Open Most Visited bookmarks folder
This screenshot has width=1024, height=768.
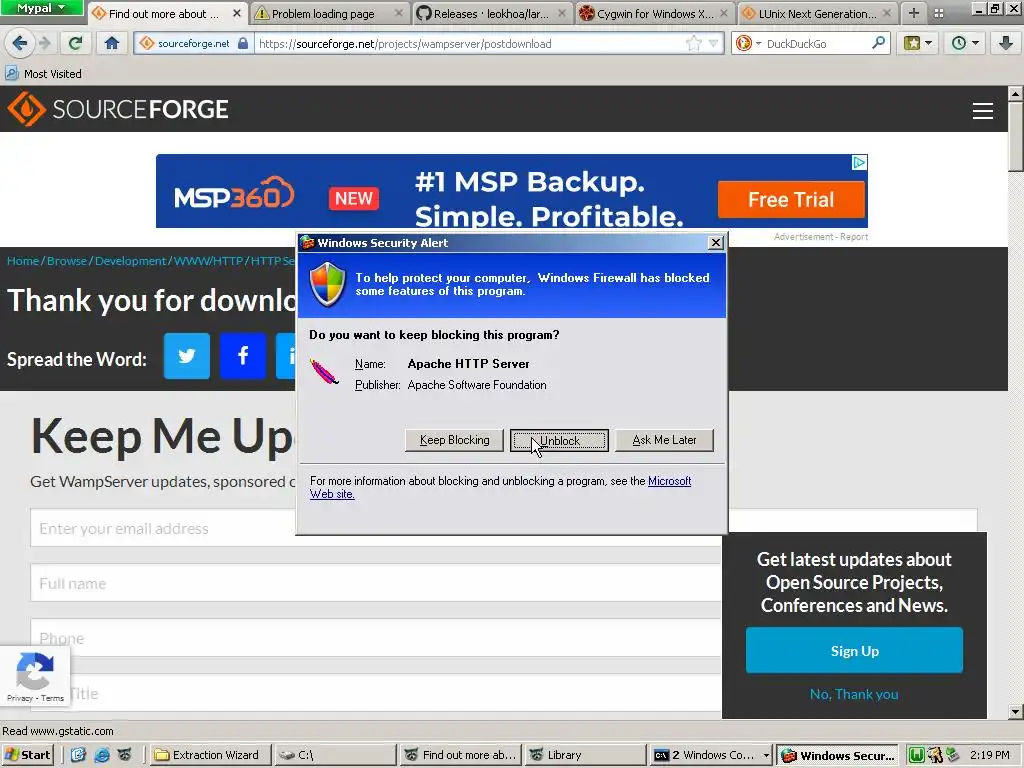click(43, 74)
